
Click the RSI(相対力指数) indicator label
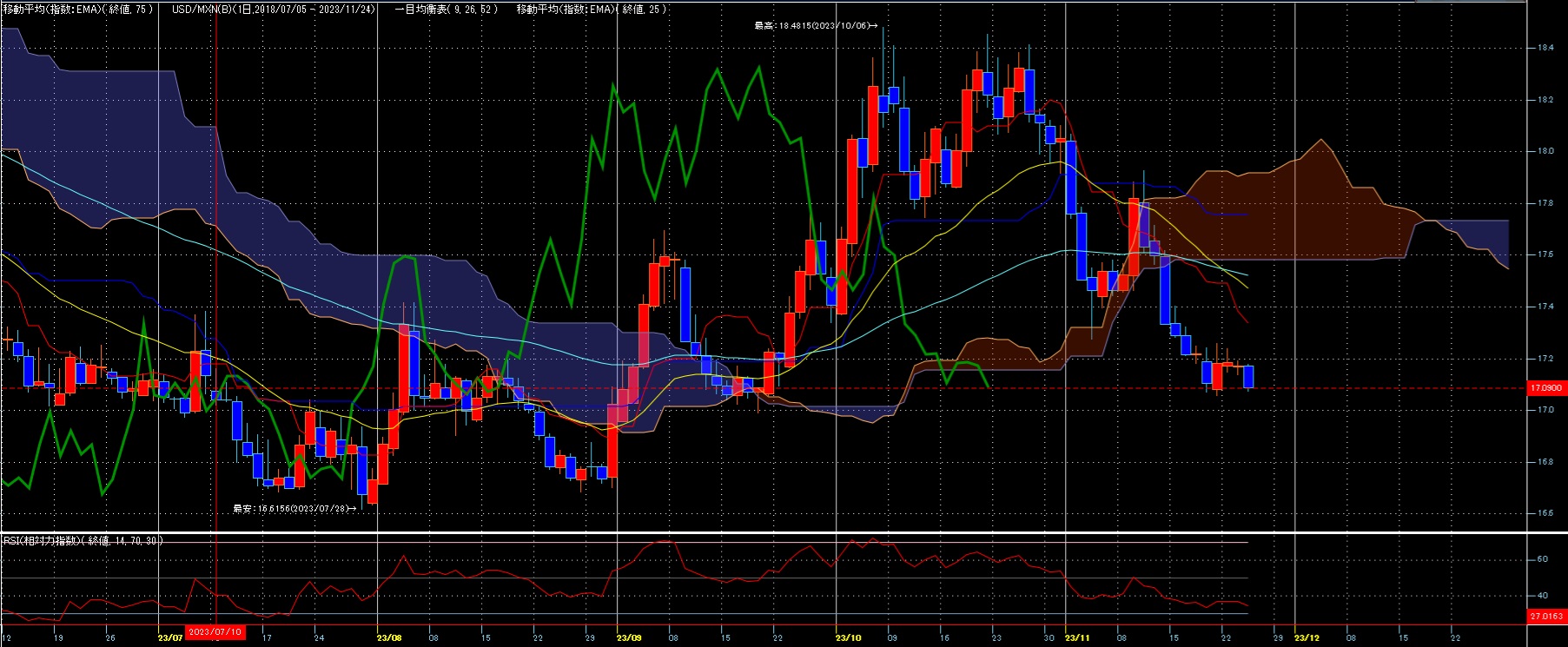(x=83, y=540)
